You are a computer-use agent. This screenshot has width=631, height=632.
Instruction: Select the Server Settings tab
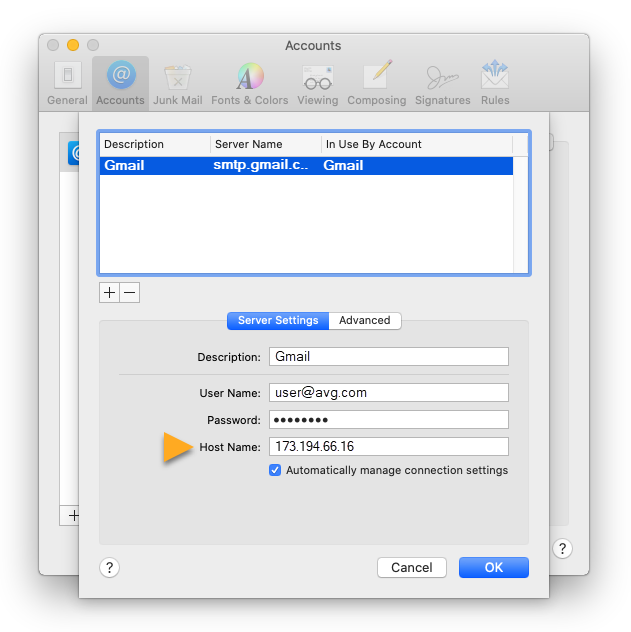pos(278,320)
